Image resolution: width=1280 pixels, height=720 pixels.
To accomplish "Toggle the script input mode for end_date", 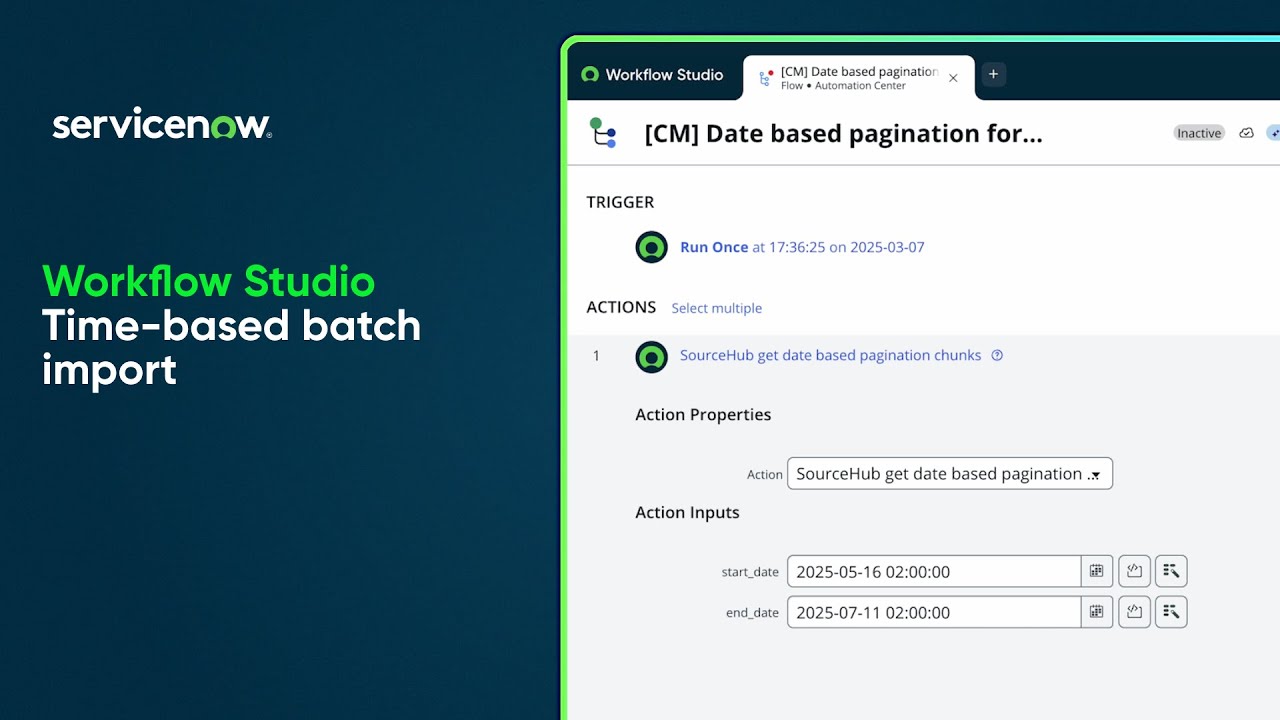I will coord(1134,612).
